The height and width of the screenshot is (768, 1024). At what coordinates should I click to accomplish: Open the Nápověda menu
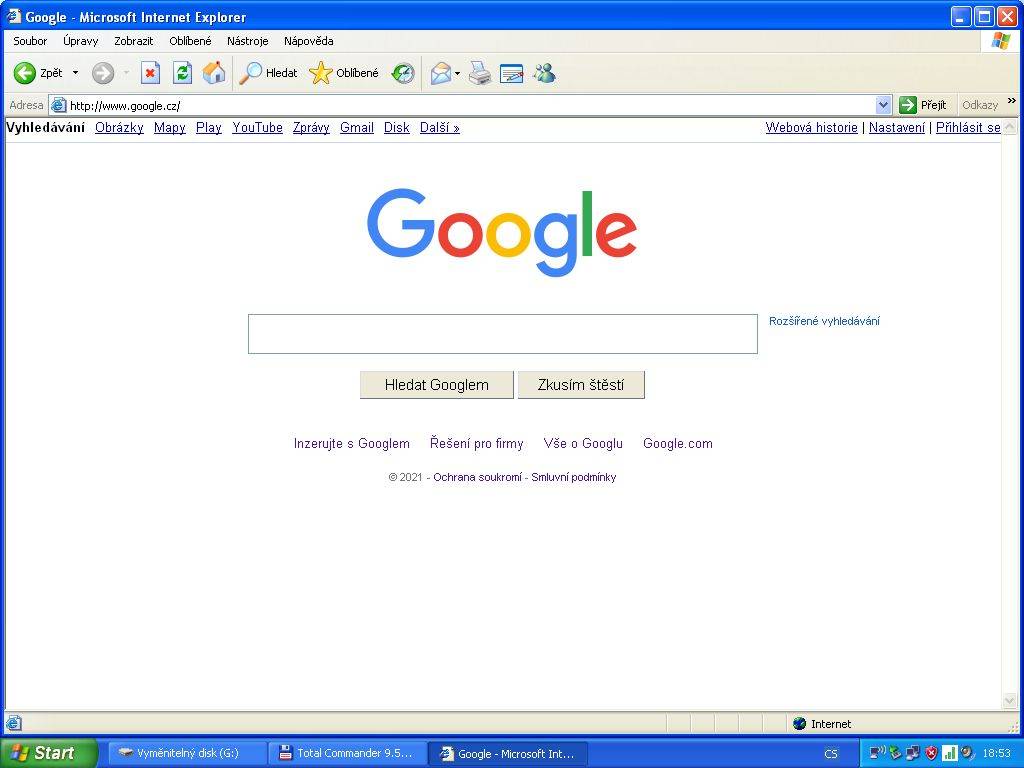click(308, 41)
